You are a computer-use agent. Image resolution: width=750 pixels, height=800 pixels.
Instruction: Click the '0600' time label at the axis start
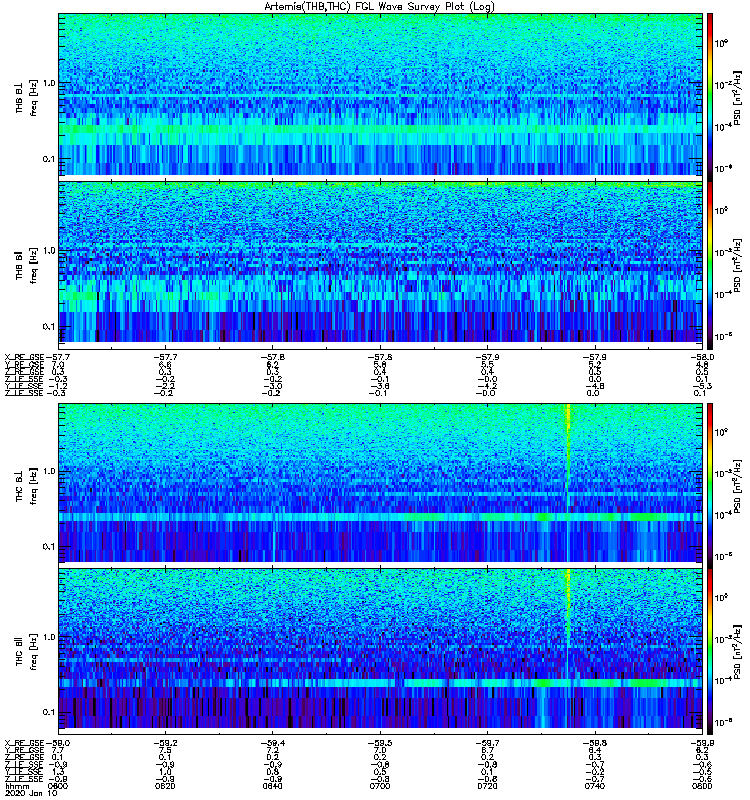pyautogui.click(x=58, y=786)
